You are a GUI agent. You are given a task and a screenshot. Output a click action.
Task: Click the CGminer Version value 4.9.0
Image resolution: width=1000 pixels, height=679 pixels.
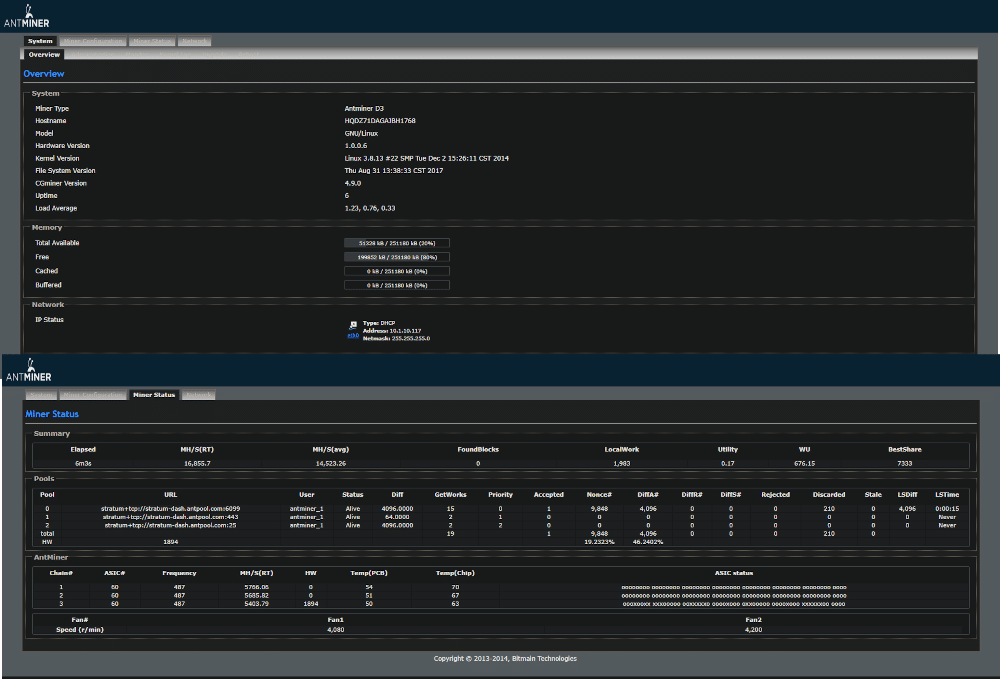[353, 183]
